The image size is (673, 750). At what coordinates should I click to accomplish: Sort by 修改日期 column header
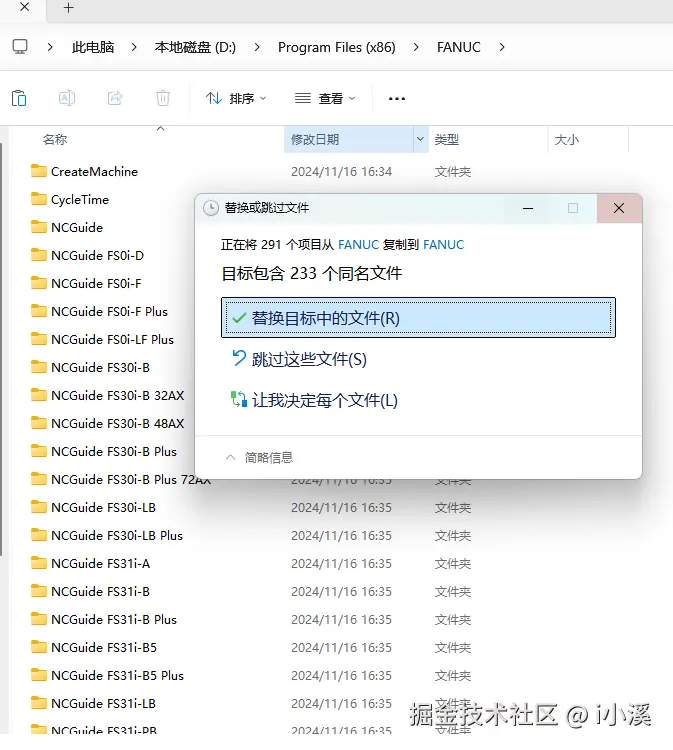point(315,140)
